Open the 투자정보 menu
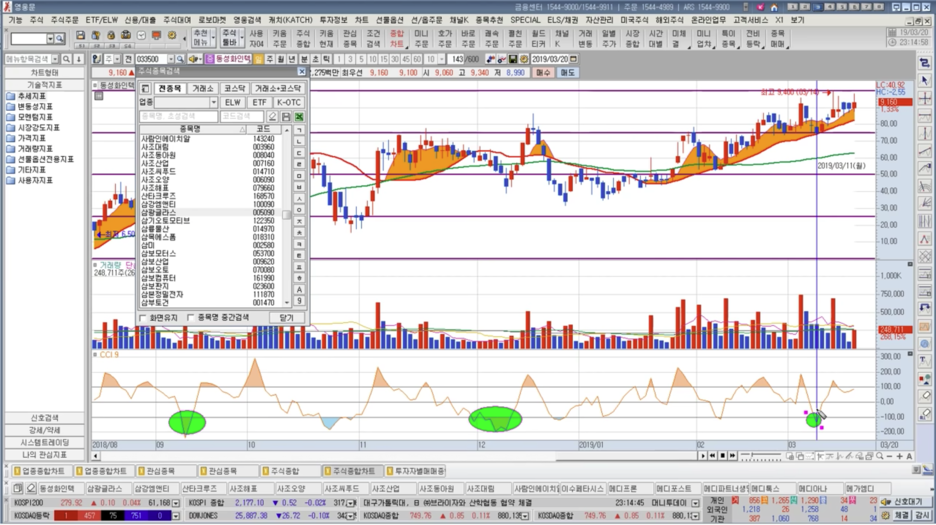 tap(334, 20)
